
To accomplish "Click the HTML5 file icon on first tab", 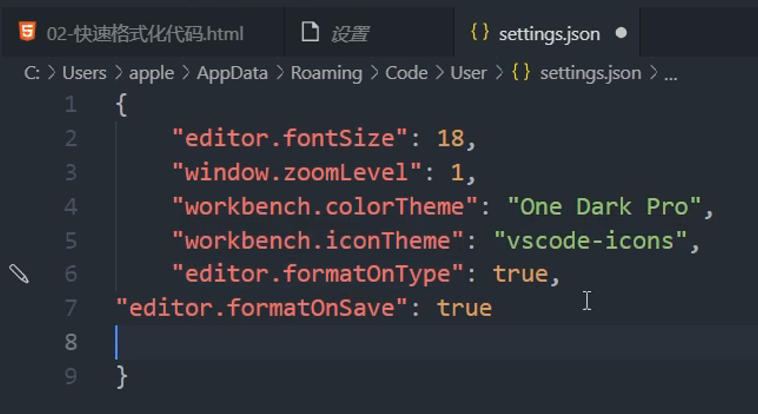I will pos(27,32).
